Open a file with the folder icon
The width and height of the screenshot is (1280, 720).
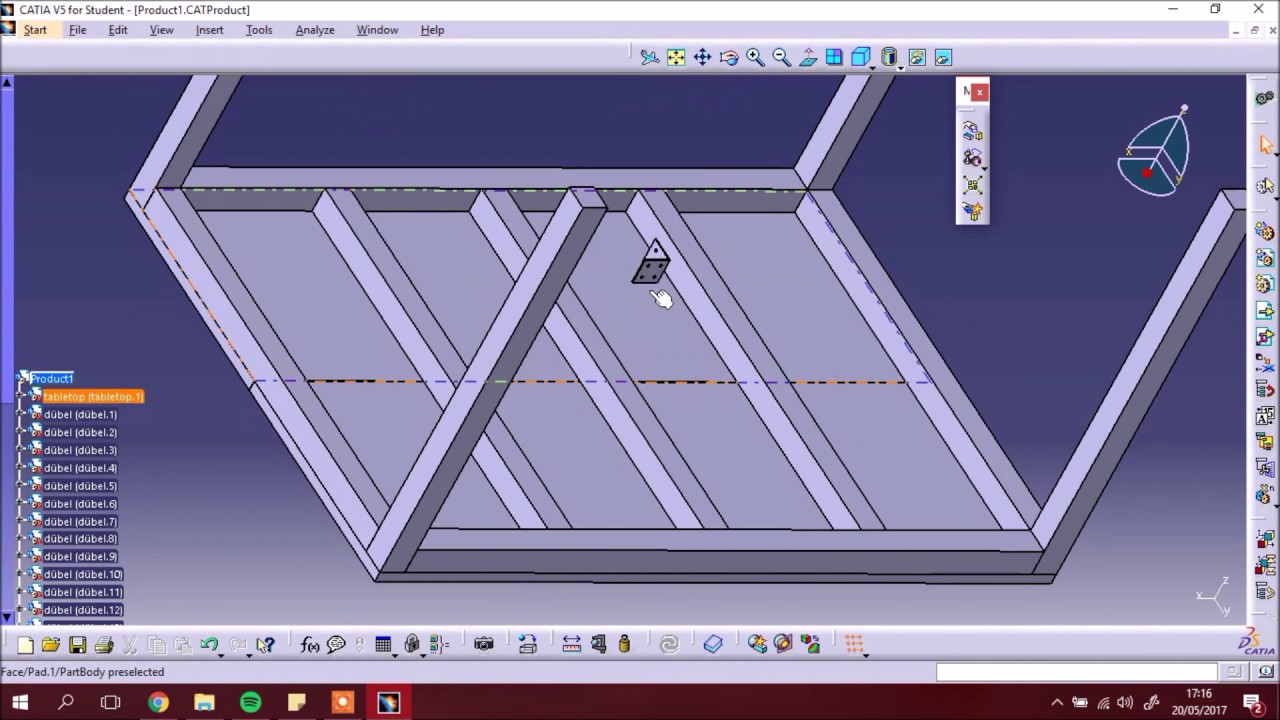pyautogui.click(x=51, y=645)
